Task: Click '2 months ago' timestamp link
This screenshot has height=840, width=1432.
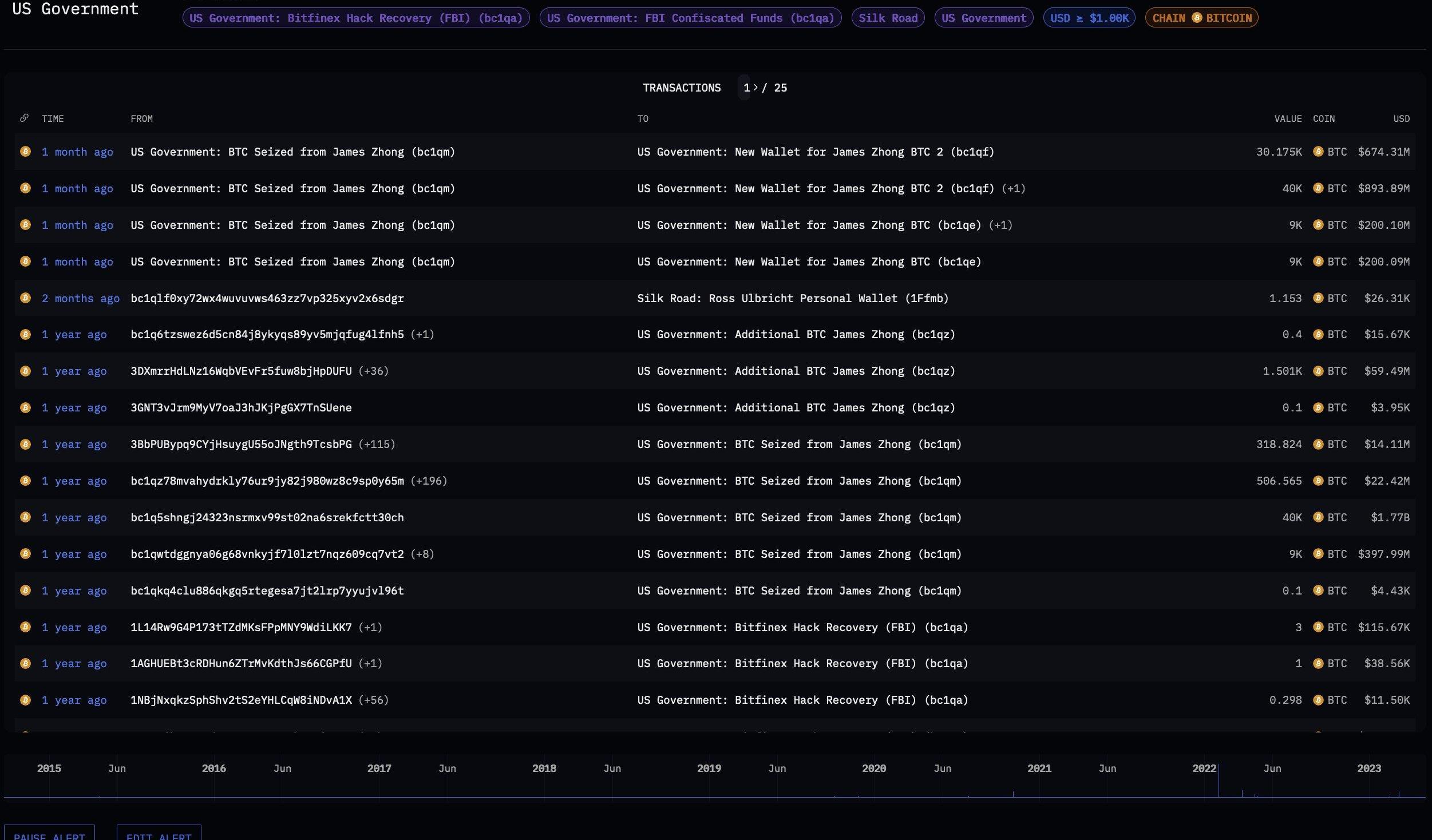Action: (x=80, y=298)
